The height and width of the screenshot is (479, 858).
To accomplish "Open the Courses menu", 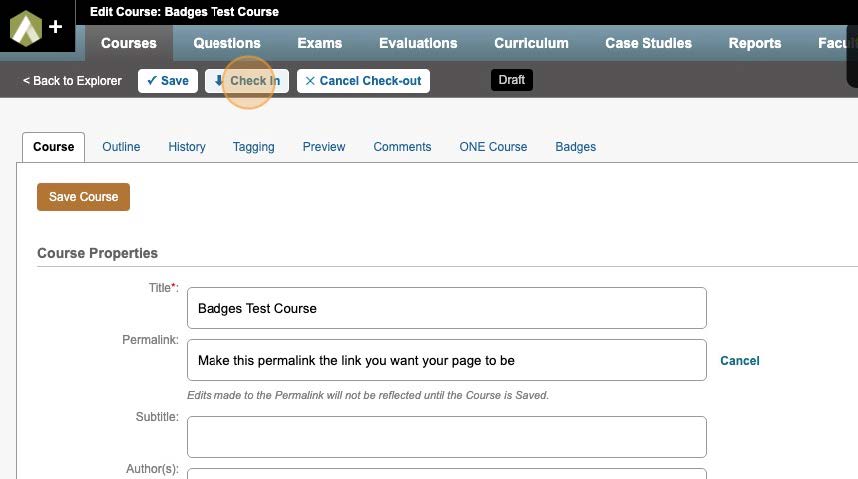I will tap(129, 43).
